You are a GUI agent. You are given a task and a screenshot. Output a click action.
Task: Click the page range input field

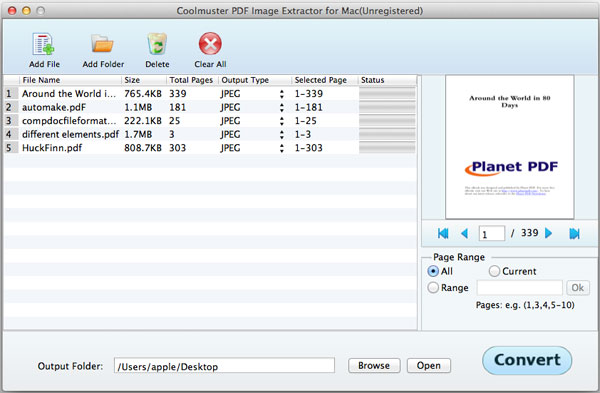click(x=520, y=287)
